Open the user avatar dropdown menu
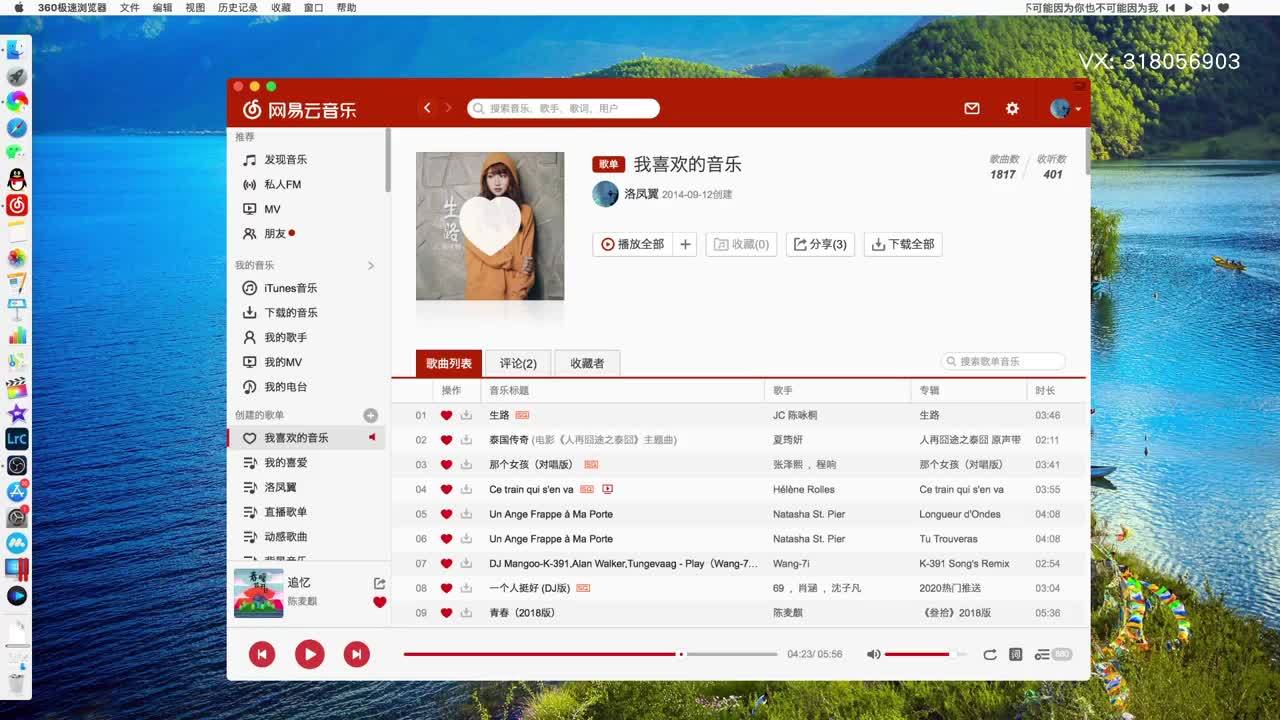This screenshot has width=1280, height=720. pyautogui.click(x=1065, y=108)
